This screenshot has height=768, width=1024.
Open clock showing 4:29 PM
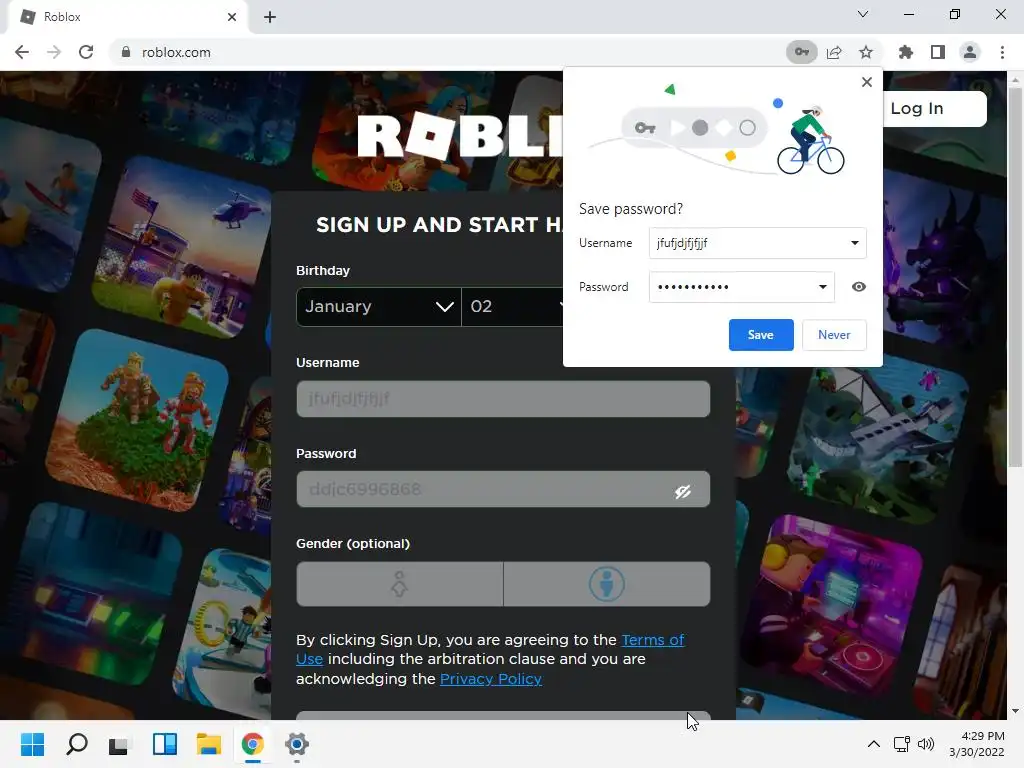tap(977, 744)
